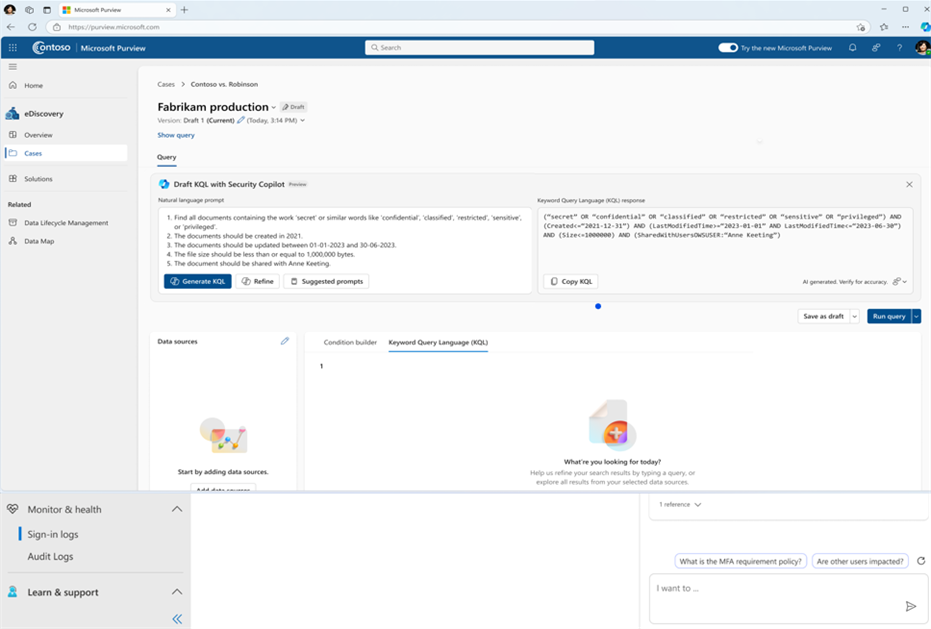The width and height of the screenshot is (931, 629).
Task: Expand the version history dropdown chevron
Action: pos(303,121)
